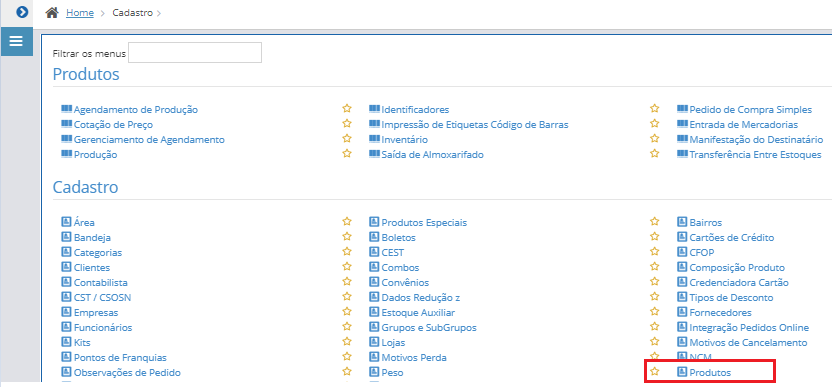Open Tipos de Desconto
832x387 pixels.
(731, 297)
